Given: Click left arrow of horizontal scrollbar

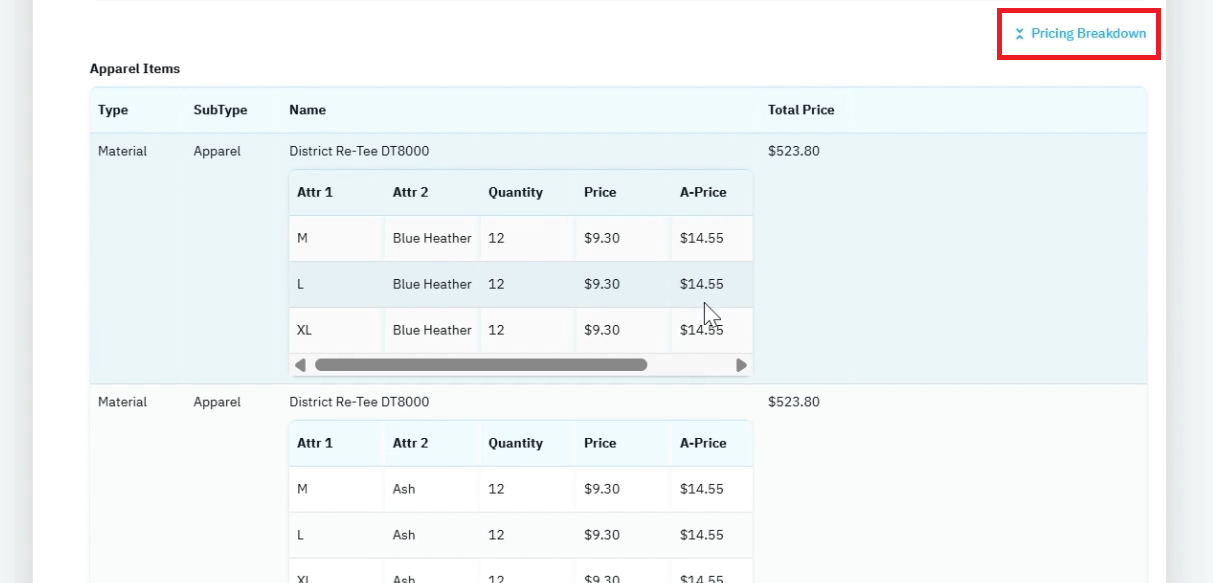Looking at the screenshot, I should (300, 365).
